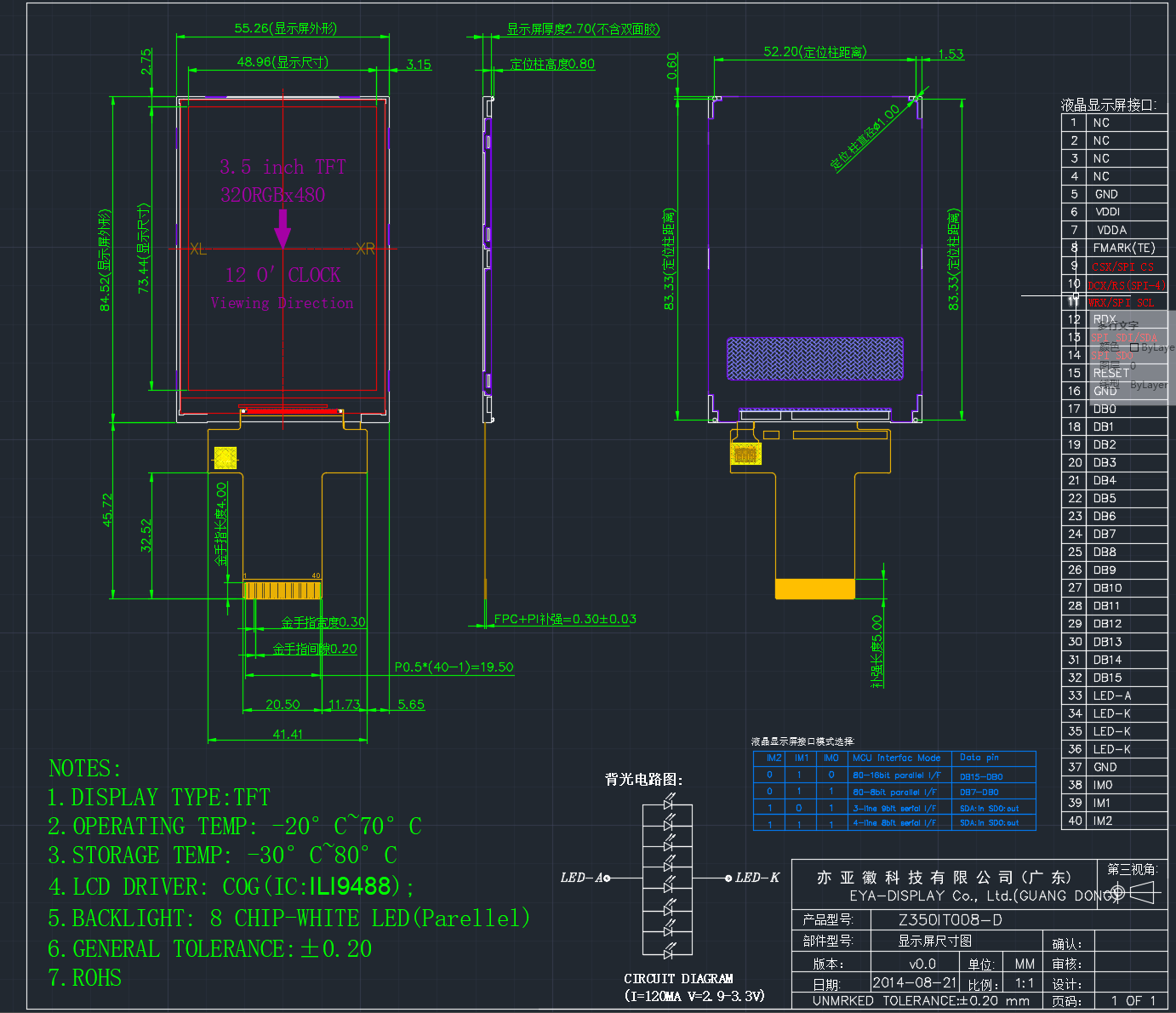Screen dimensions: 1176x1013
Task: Click the gold finger connector strip with pin 40
Action: [283, 589]
